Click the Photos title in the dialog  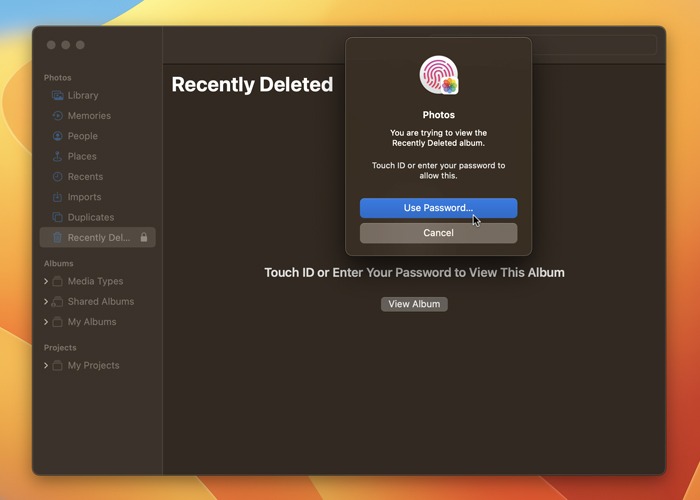(x=439, y=115)
